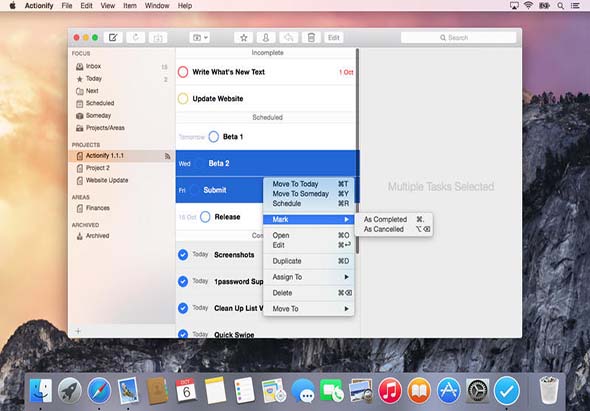Check off Write What's New Text task circle

(x=183, y=72)
